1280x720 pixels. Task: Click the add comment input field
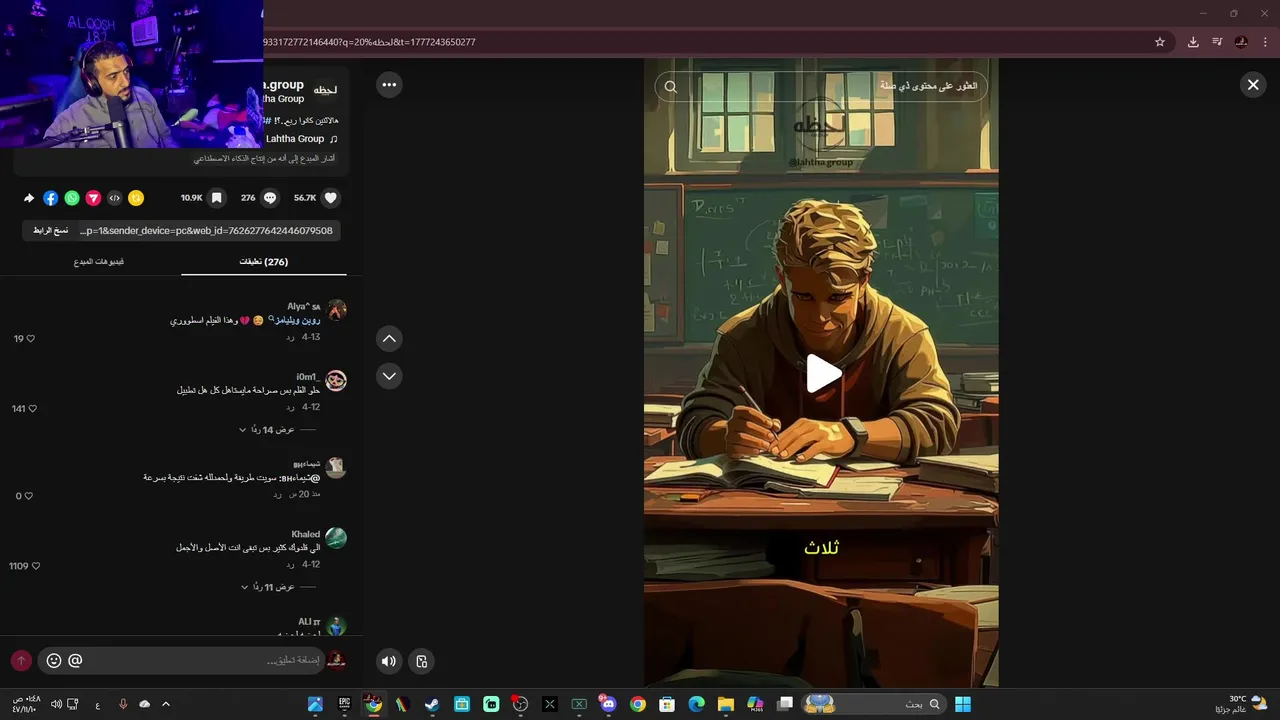point(181,660)
